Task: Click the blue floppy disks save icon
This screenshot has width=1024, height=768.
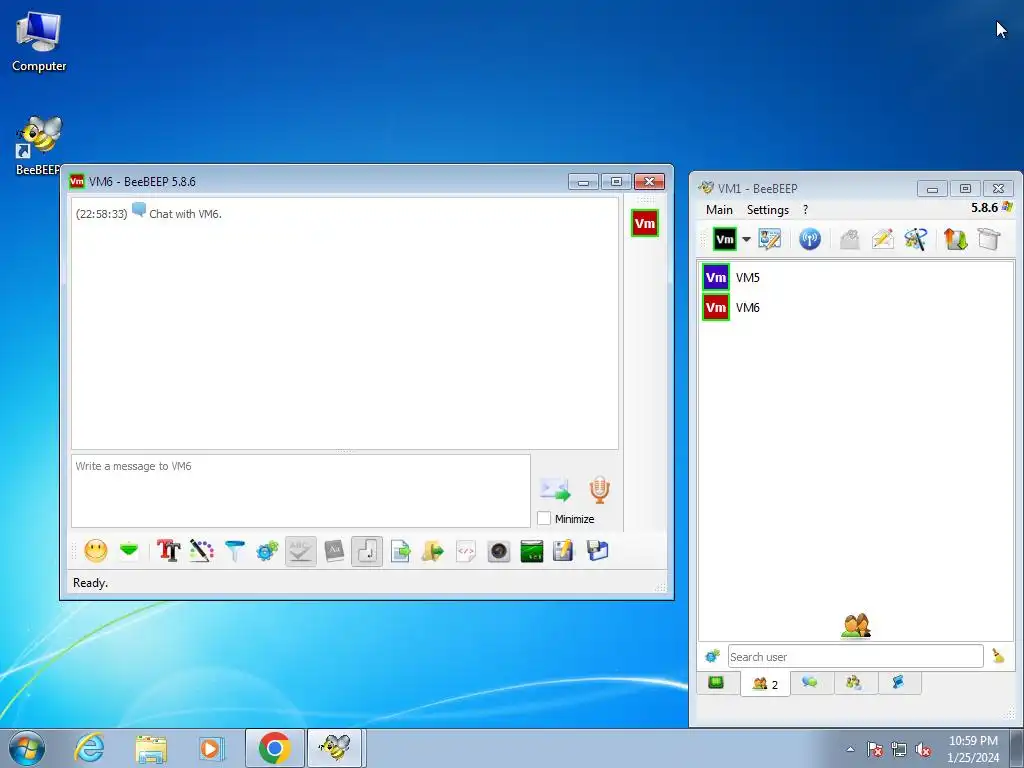Action: (597, 551)
